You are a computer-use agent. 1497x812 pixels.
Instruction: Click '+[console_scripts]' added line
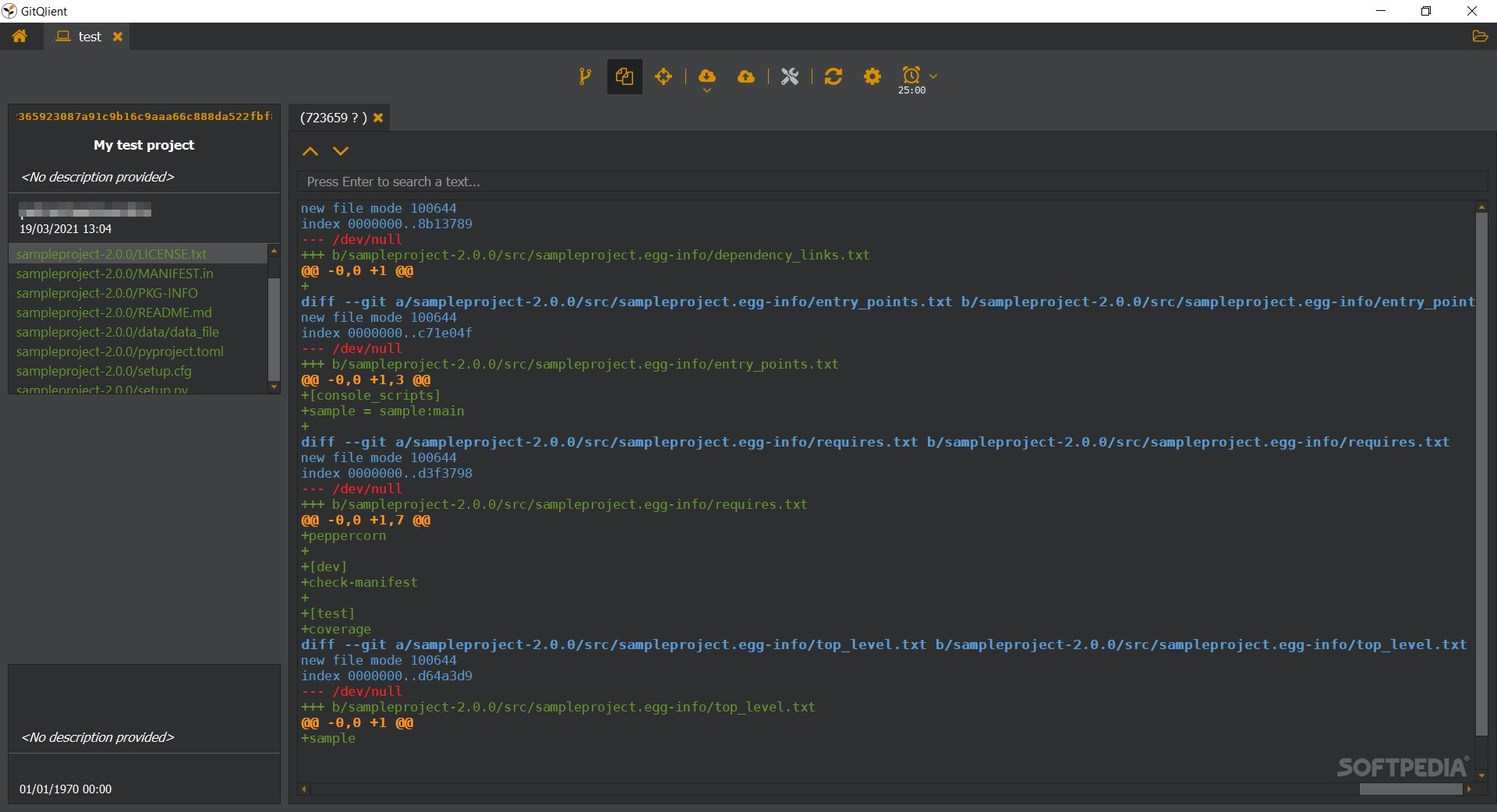[x=371, y=395]
